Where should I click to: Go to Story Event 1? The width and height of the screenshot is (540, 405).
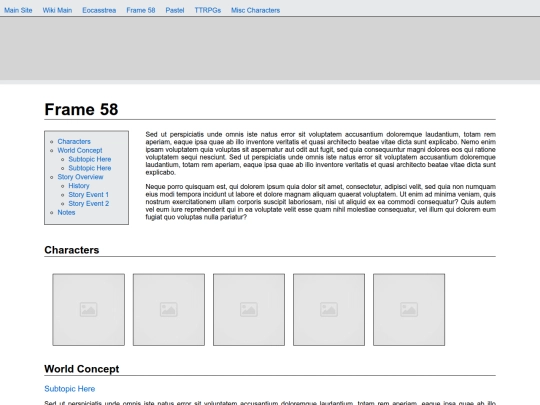pyautogui.click(x=89, y=195)
